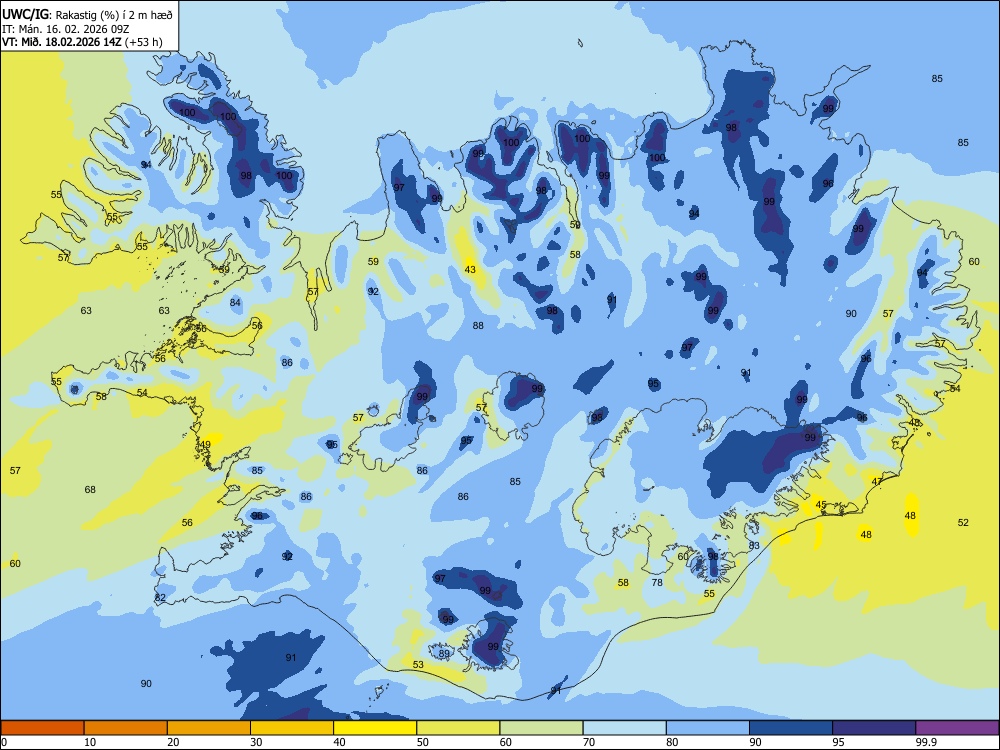Click the title 'UWC/IG: Rakastig (%) í 2 m hæð'
The image size is (1000, 750).
[87, 14]
